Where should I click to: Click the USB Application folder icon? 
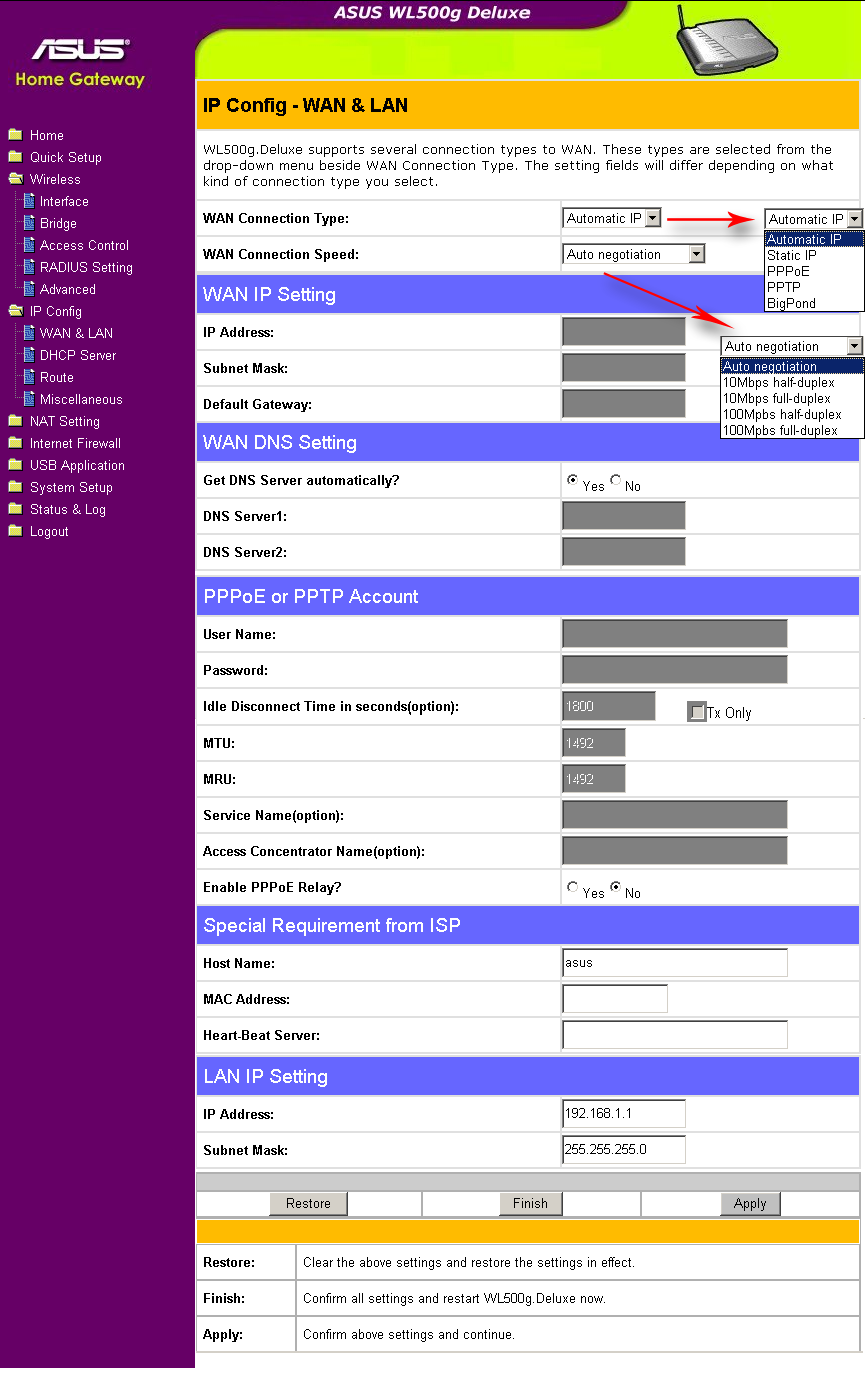pos(15,465)
